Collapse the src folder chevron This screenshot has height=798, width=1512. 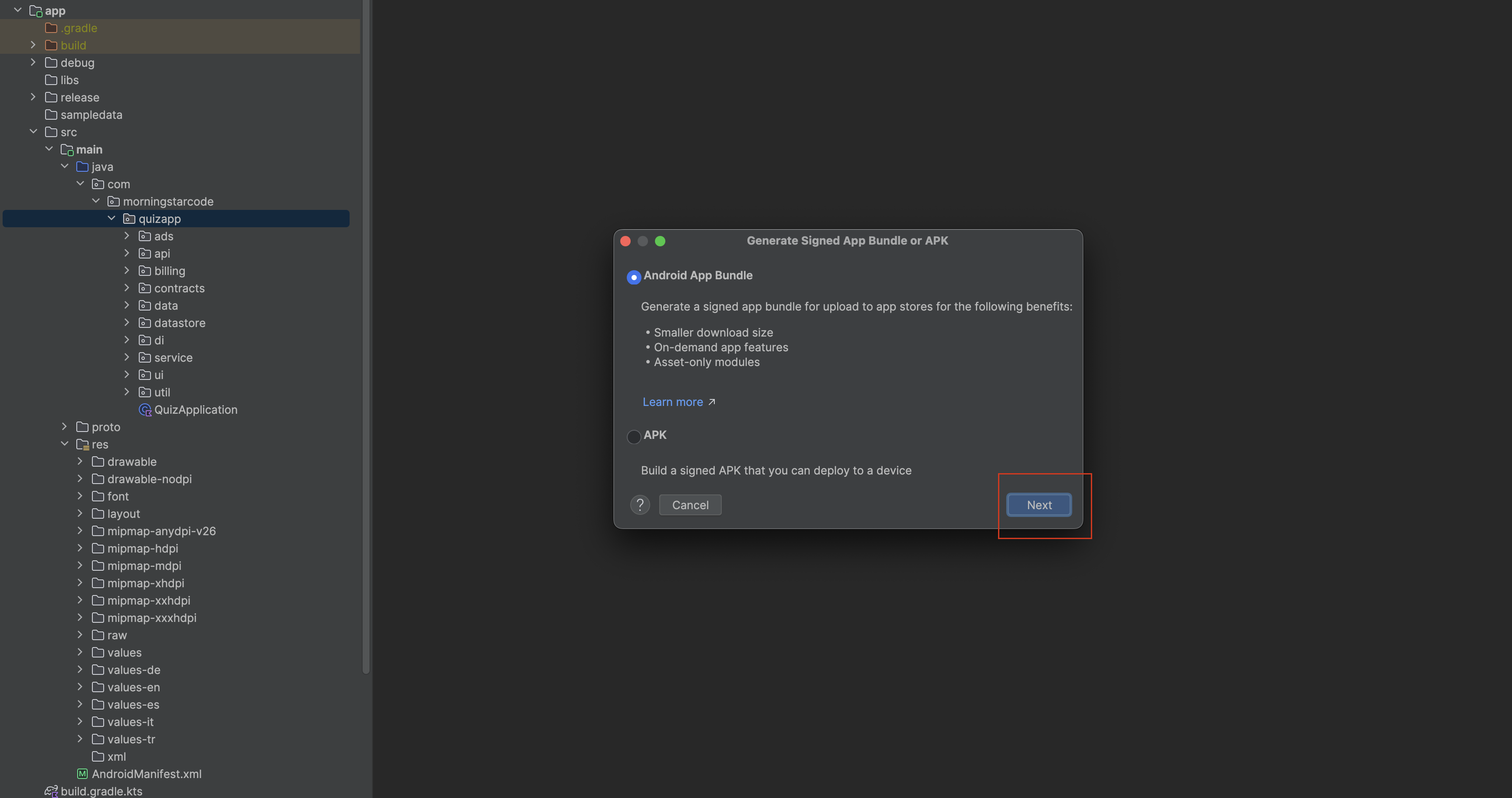point(33,131)
